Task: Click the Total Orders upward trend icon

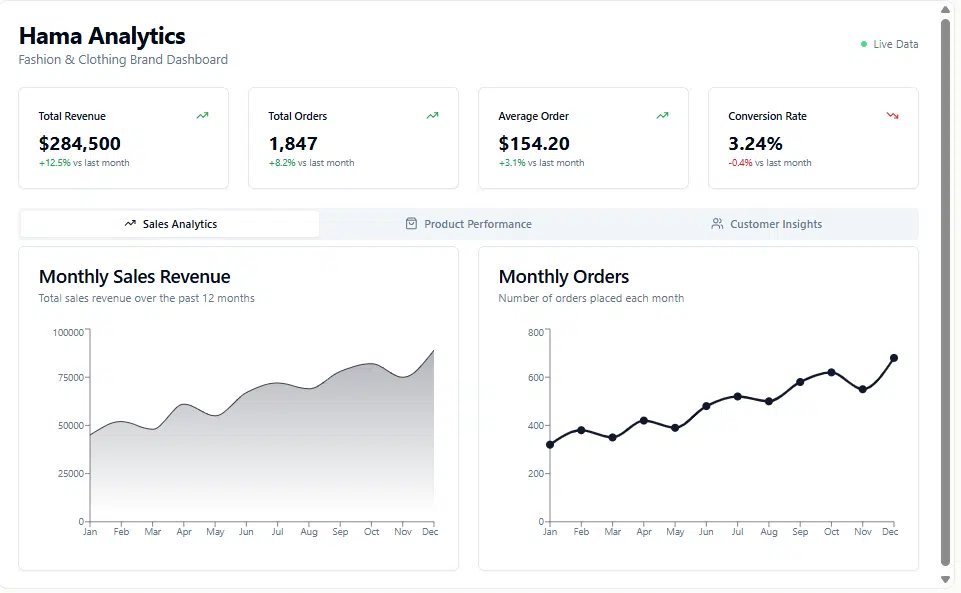Action: point(432,115)
